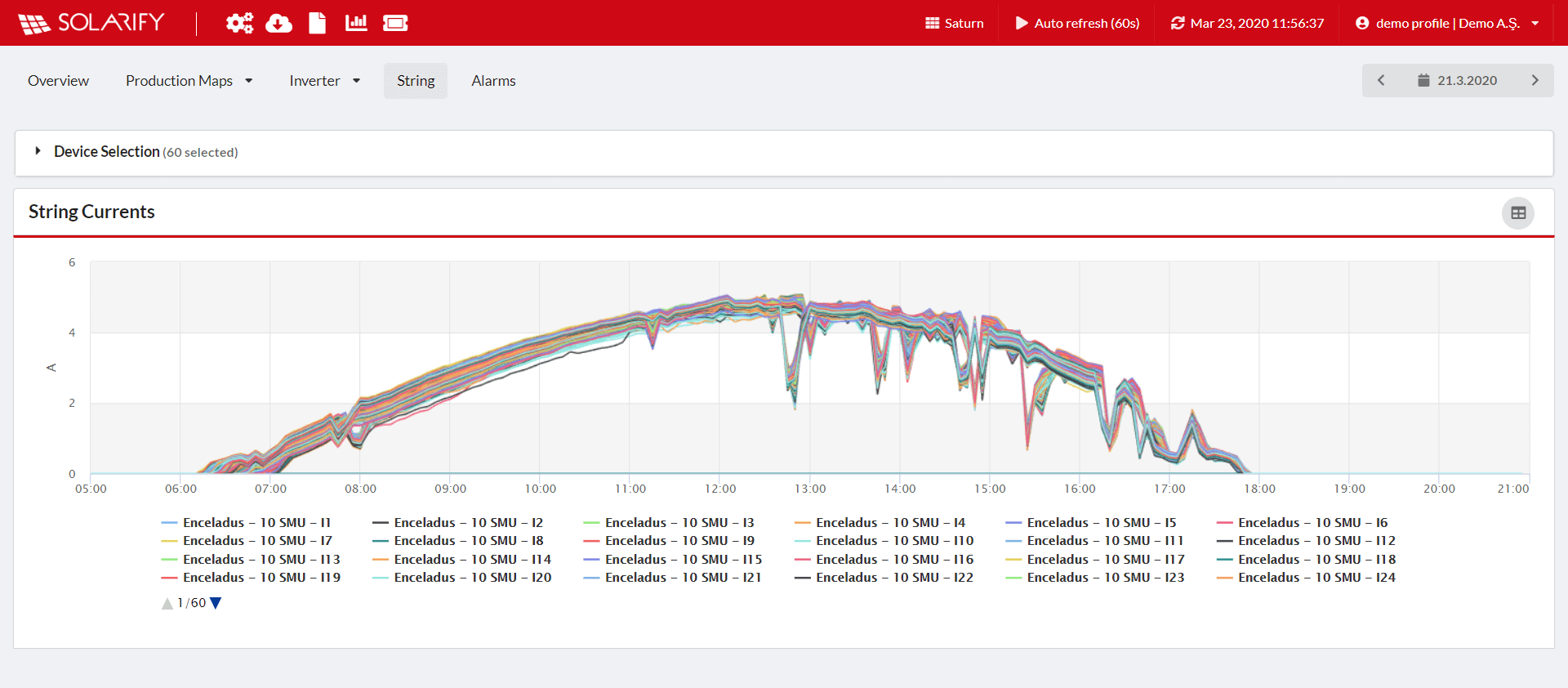Toggle legend Enceladus 10 SMU I1
The image size is (1568, 688).
coord(247,523)
